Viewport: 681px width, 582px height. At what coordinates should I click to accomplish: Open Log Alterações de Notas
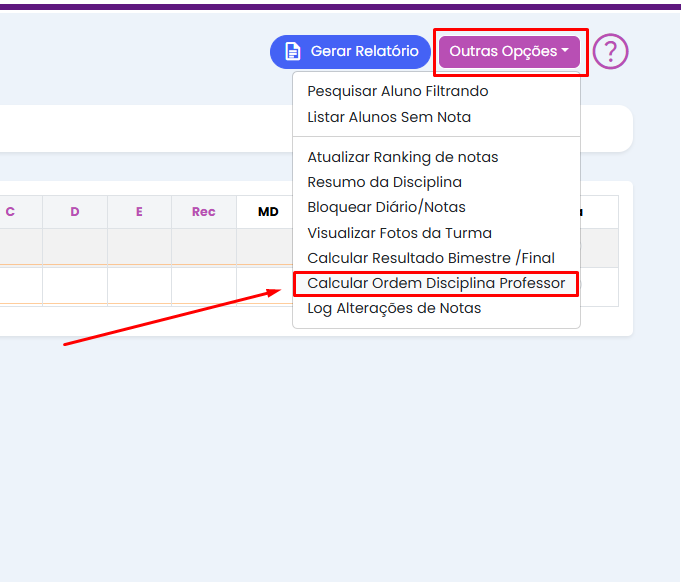(394, 308)
